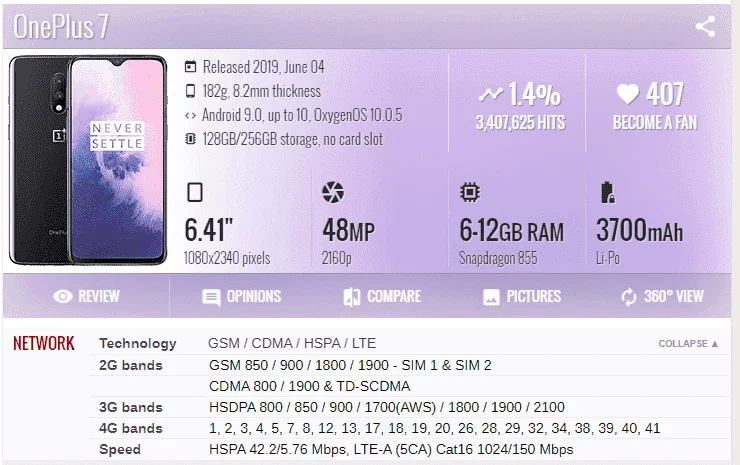Viewport: 740px width, 465px height.
Task: Click the heart Become a Fan icon
Action: pyautogui.click(x=628, y=93)
